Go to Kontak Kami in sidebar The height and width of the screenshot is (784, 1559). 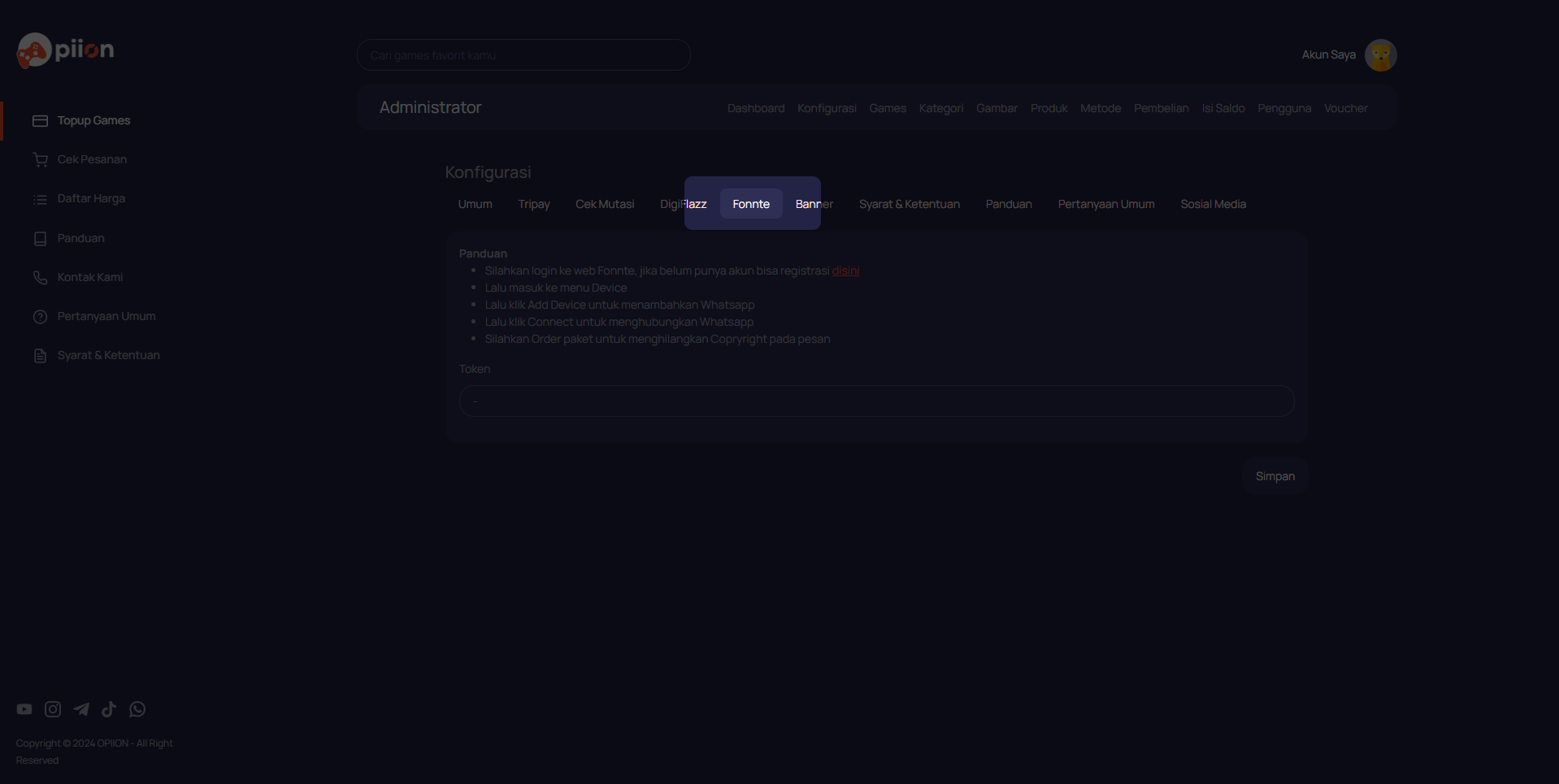coord(90,277)
